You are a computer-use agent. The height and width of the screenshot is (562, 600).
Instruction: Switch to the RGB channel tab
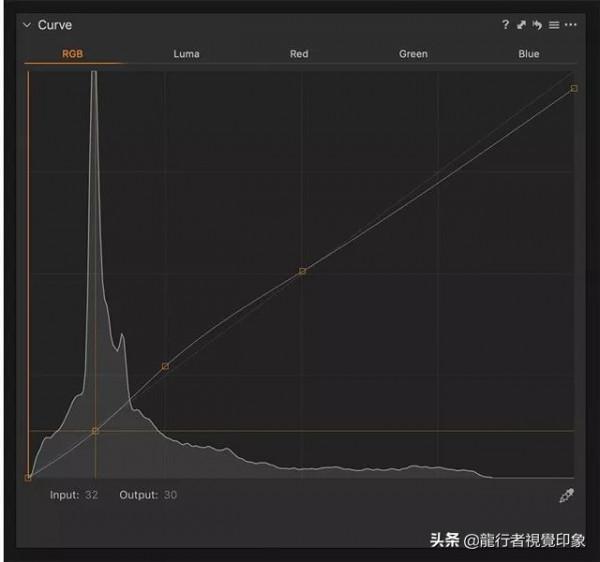tap(73, 54)
